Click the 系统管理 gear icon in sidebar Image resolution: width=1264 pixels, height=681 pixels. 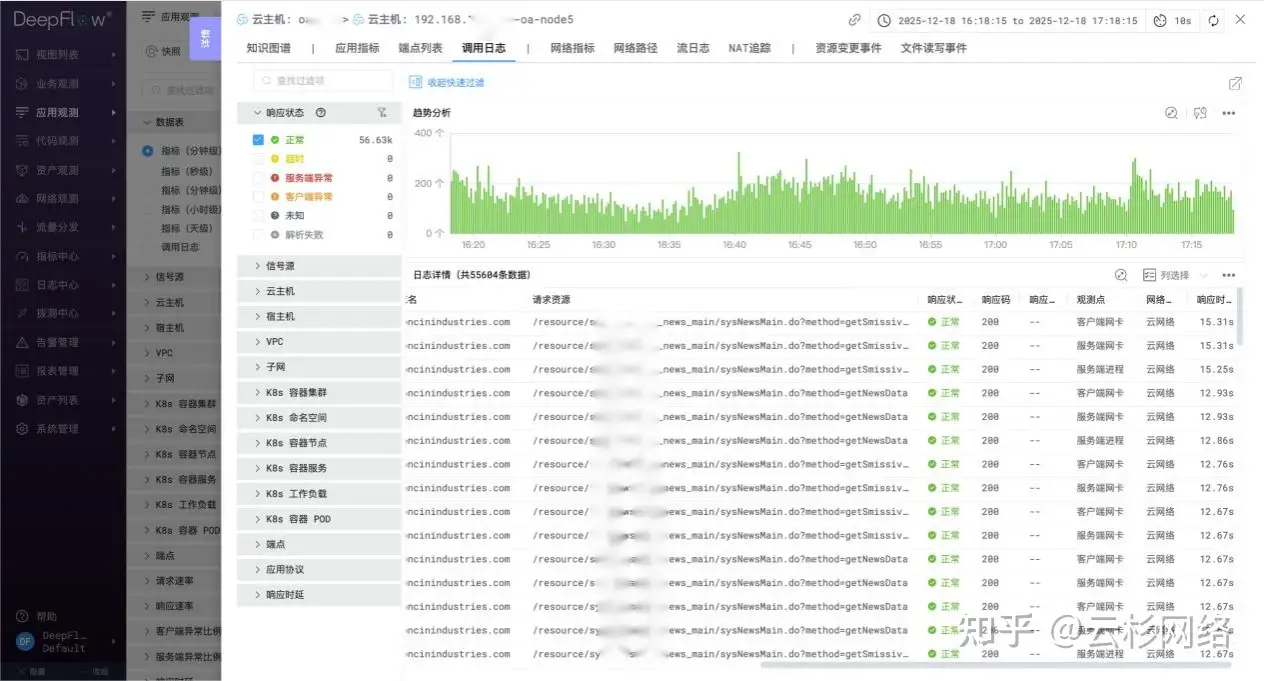click(x=22, y=429)
